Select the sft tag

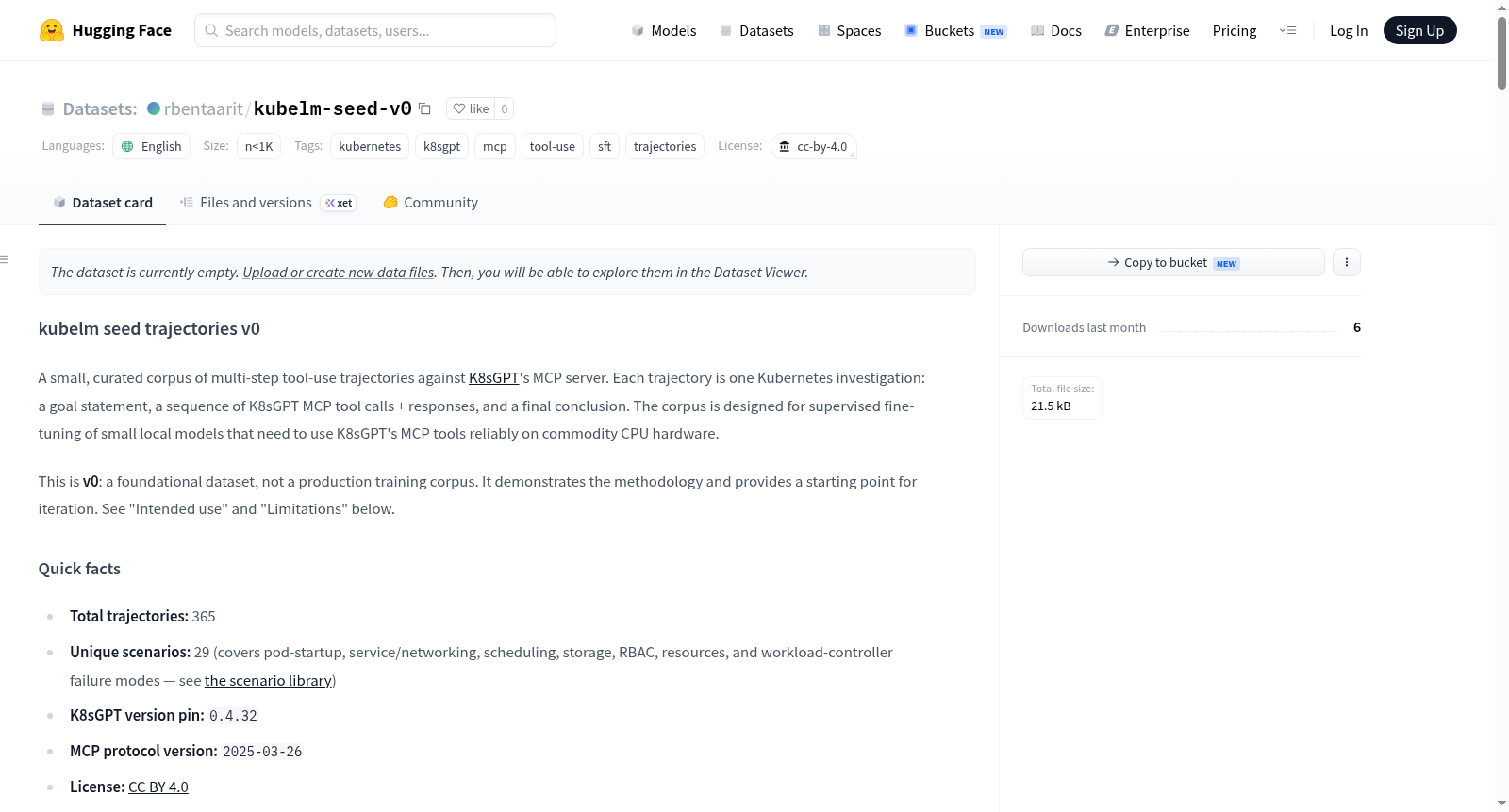pos(605,146)
